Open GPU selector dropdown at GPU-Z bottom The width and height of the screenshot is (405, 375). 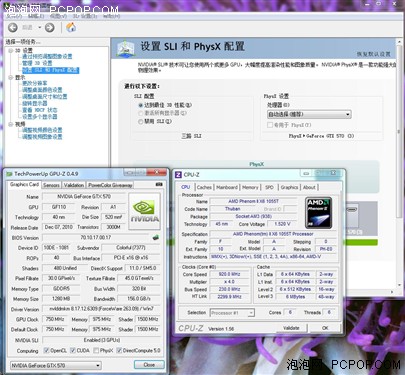pyautogui.click(x=56, y=366)
